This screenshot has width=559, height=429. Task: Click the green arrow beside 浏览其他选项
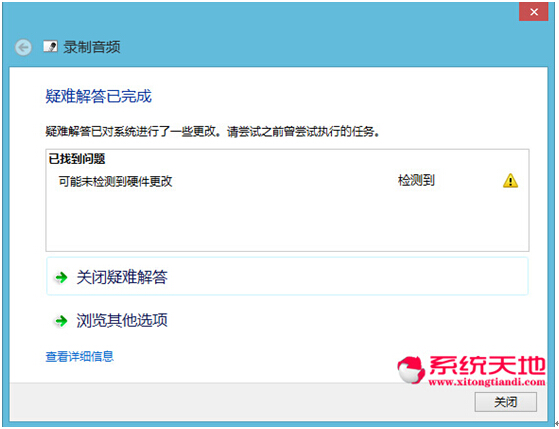click(61, 321)
